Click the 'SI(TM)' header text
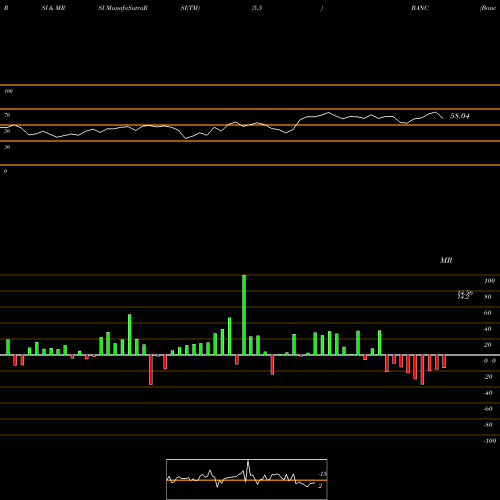This screenshot has height=500, width=500. [x=190, y=8]
